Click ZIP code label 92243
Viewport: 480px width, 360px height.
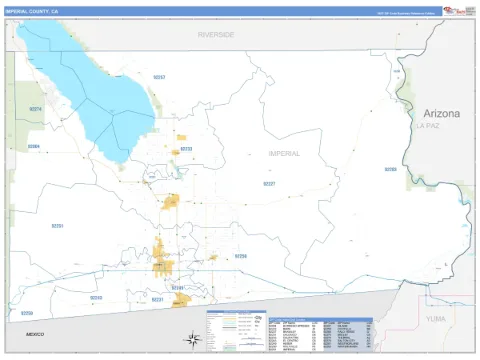pos(96,298)
